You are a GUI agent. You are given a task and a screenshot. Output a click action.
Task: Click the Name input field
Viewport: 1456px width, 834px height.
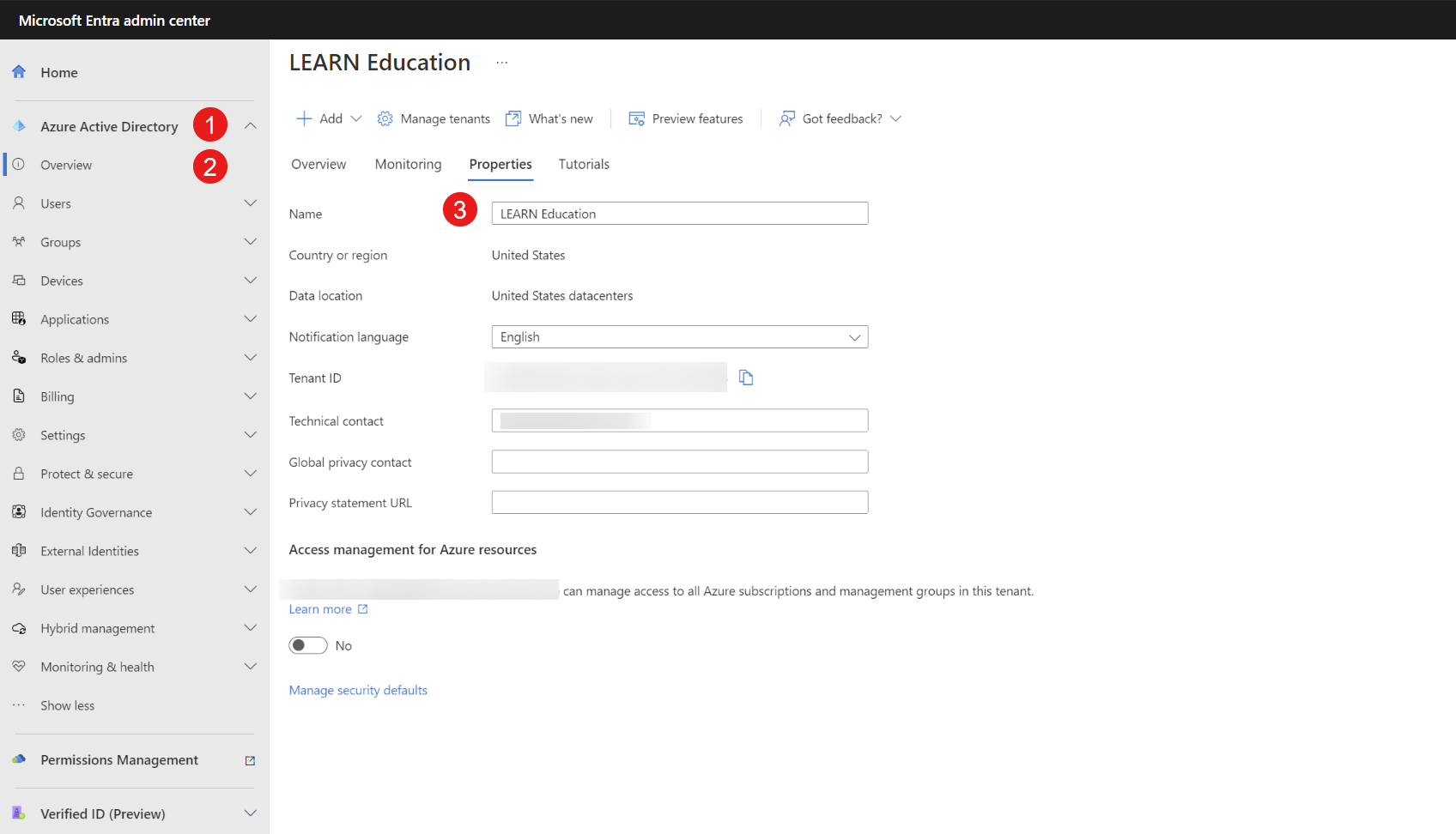point(679,214)
